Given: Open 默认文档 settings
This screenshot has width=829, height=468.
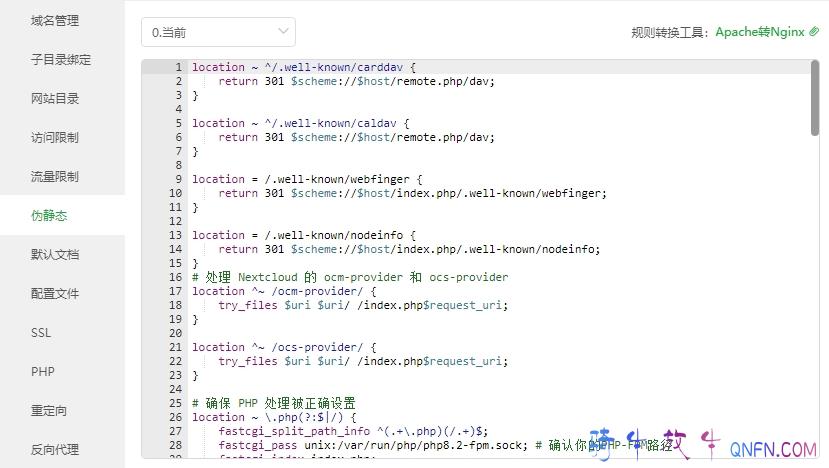Looking at the screenshot, I should [54, 254].
